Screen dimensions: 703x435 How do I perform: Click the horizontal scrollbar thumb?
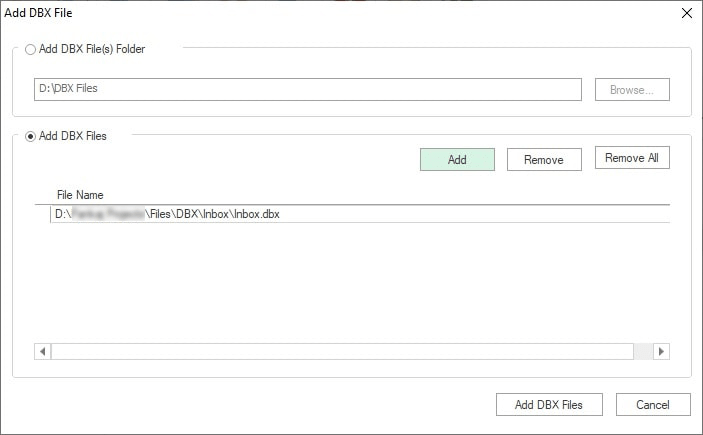[x=340, y=352]
